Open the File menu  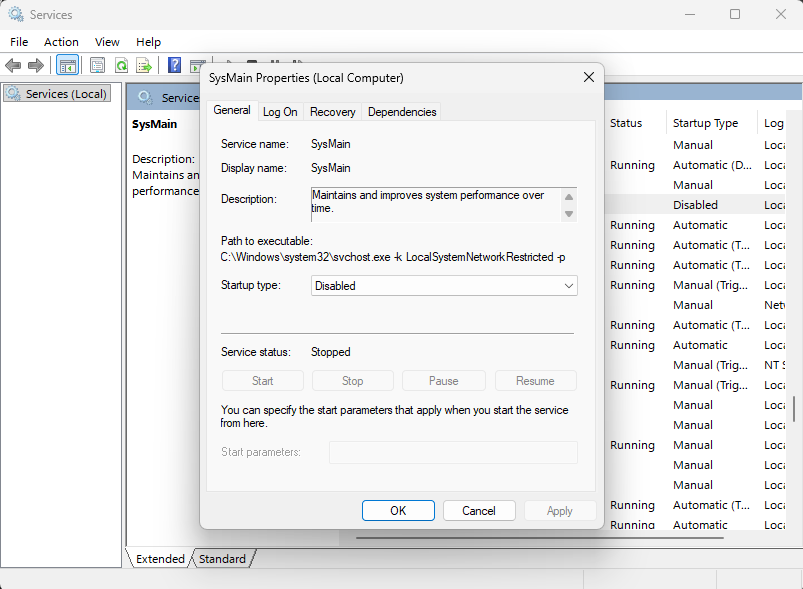[x=19, y=42]
